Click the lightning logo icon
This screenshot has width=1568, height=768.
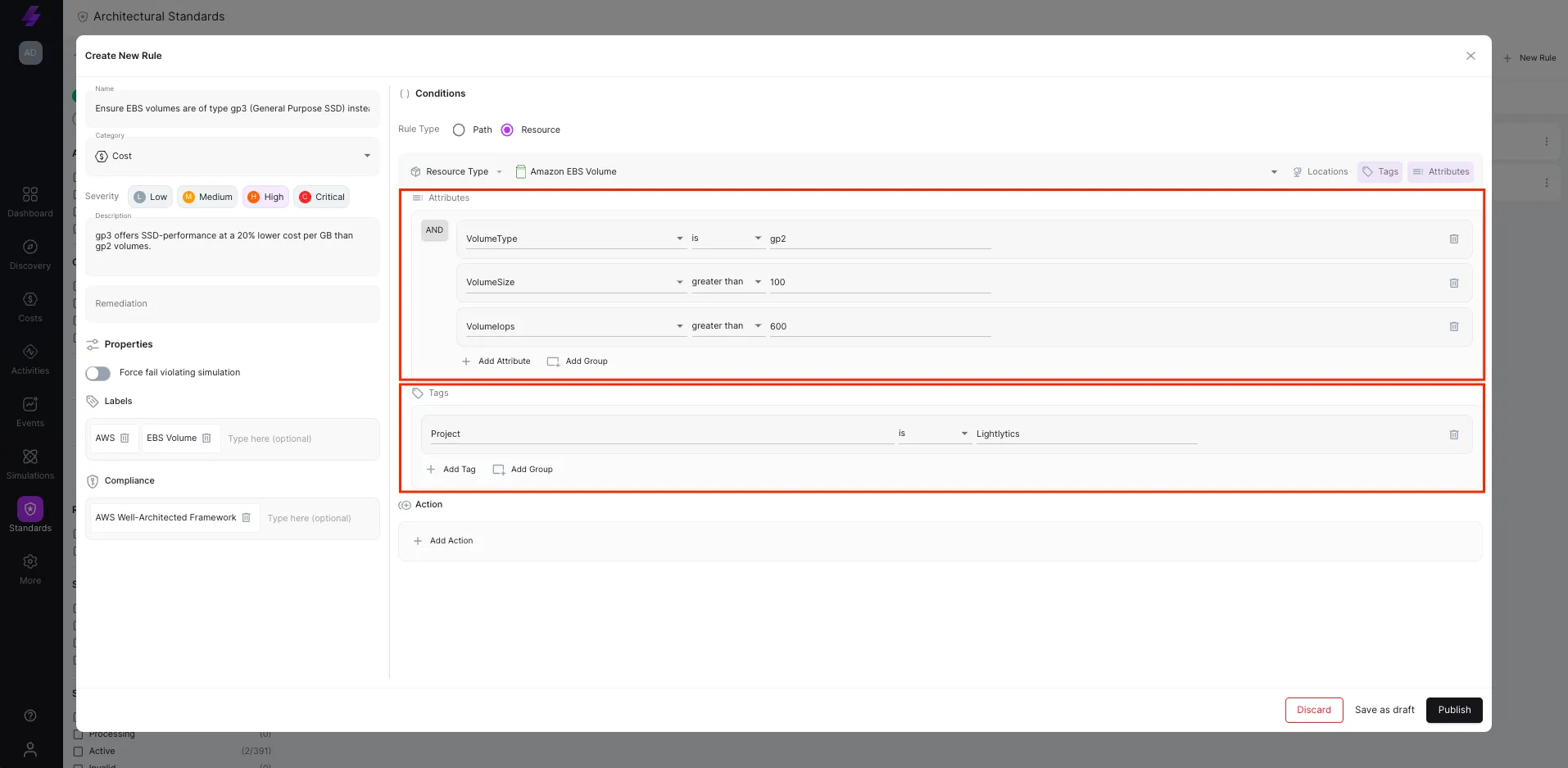pyautogui.click(x=30, y=16)
